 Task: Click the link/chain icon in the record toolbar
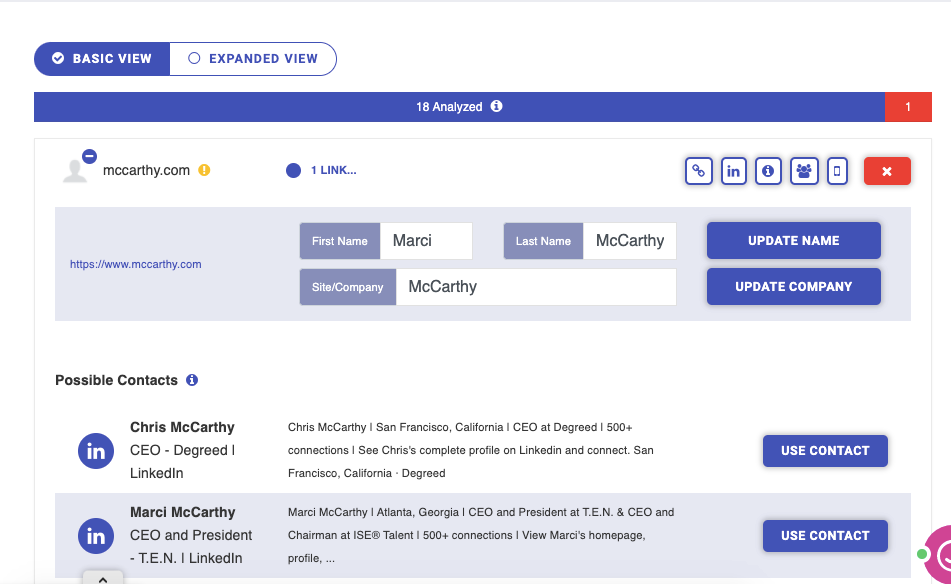698,170
